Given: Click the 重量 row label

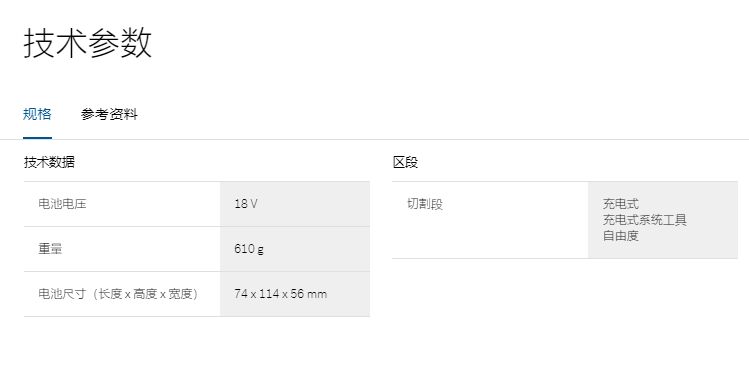Looking at the screenshot, I should [x=50, y=249].
